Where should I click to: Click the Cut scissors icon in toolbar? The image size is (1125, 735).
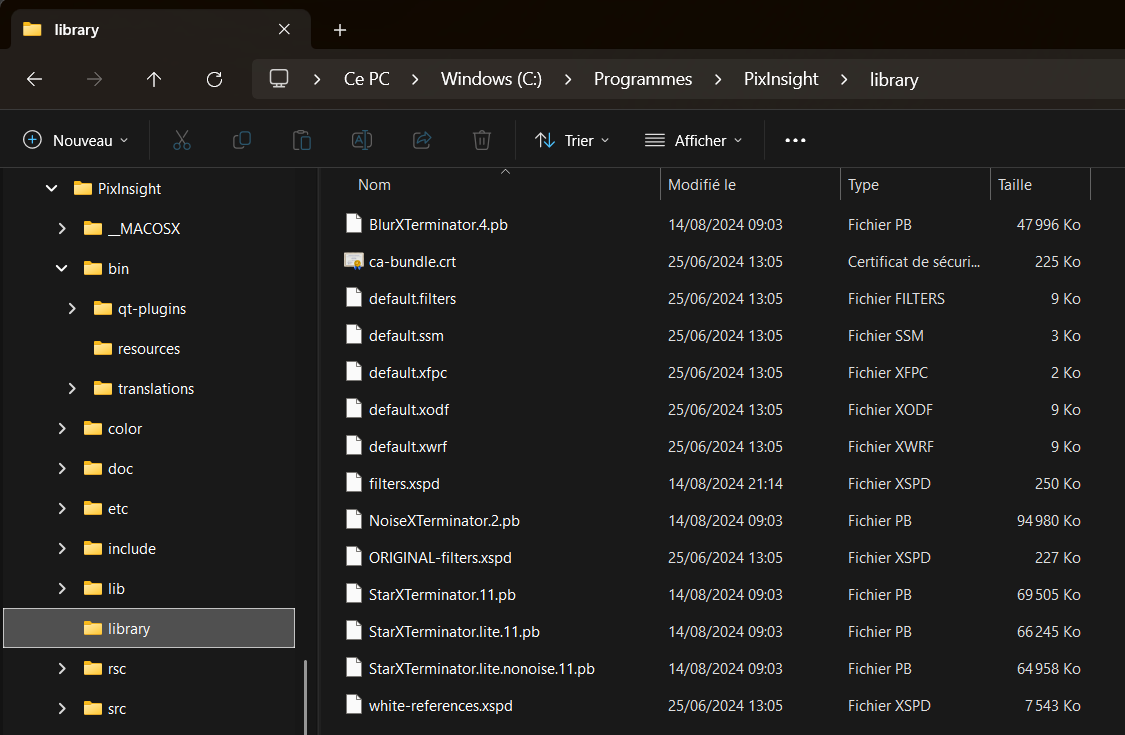[181, 140]
